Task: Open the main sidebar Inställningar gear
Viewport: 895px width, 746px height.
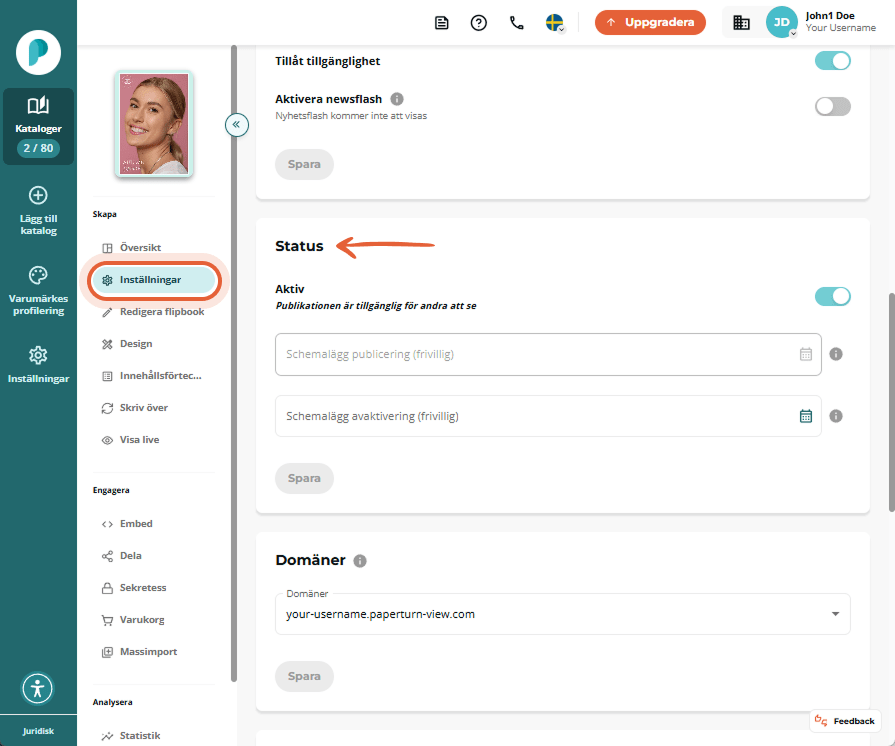Action: 38,355
